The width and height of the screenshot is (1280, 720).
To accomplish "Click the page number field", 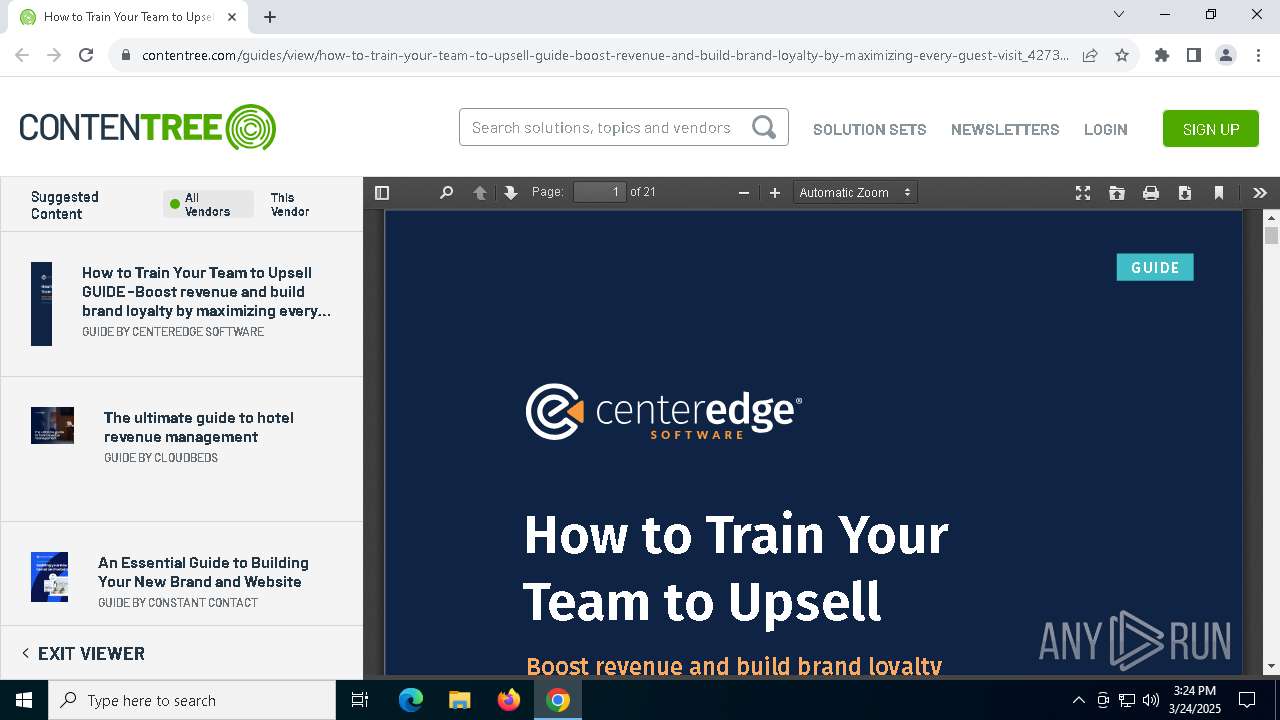I will click(599, 192).
